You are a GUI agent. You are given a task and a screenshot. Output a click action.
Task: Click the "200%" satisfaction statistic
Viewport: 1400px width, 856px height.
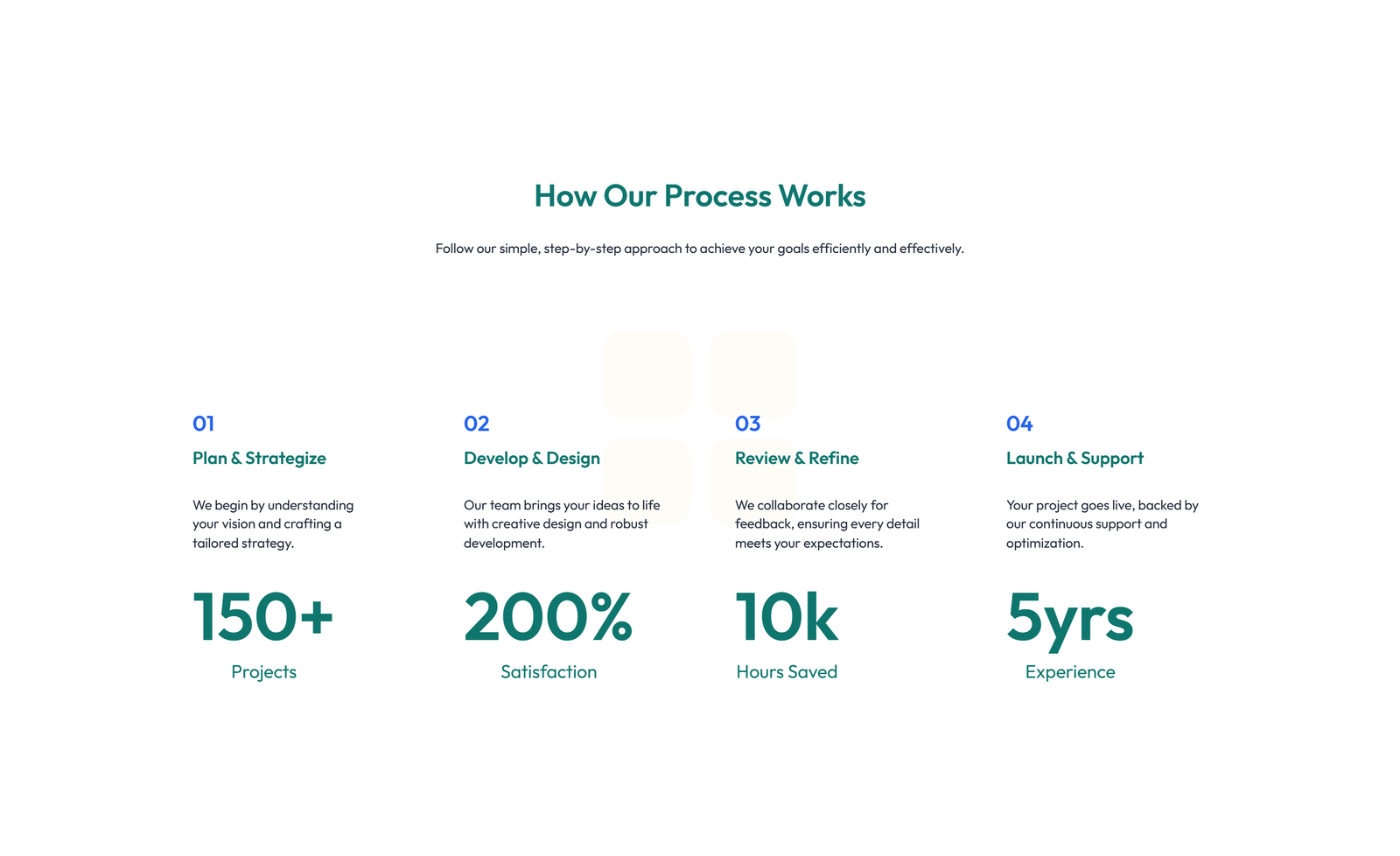[549, 618]
